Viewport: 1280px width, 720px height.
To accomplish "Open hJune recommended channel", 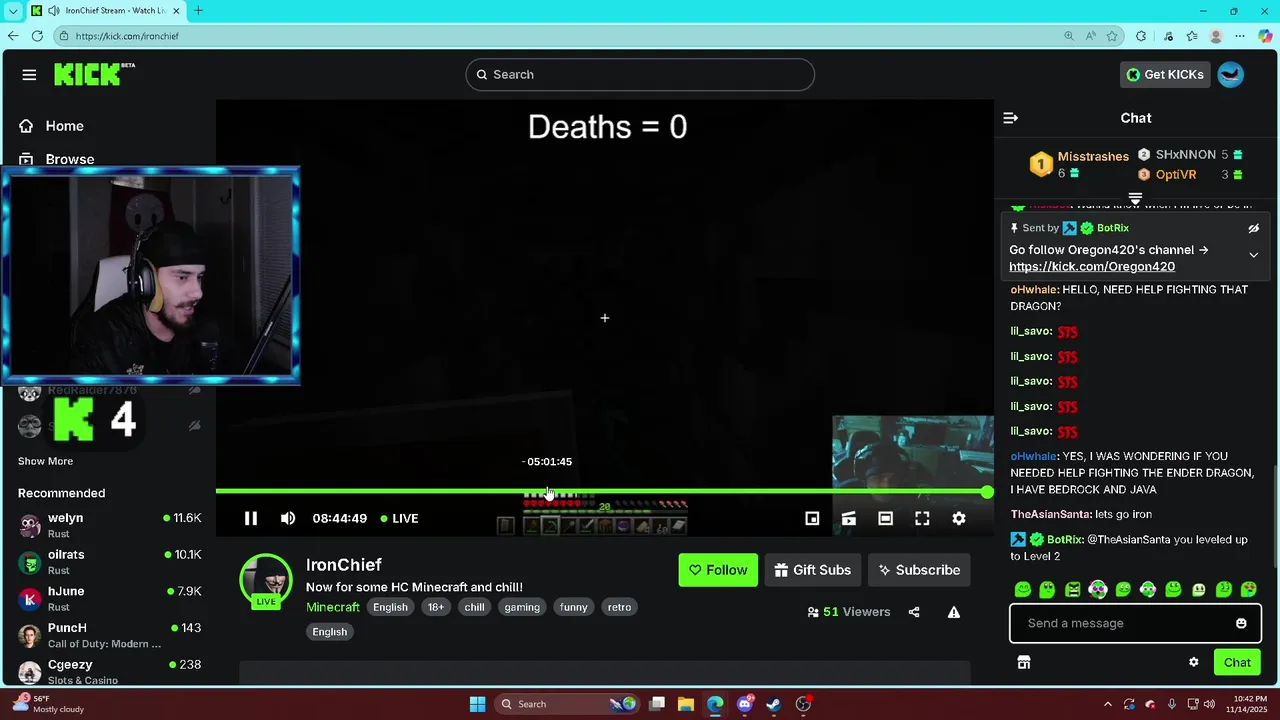I will click(108, 598).
